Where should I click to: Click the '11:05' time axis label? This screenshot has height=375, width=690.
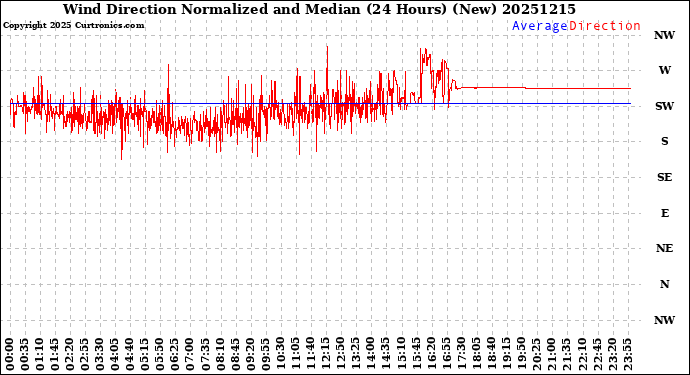coord(295,355)
